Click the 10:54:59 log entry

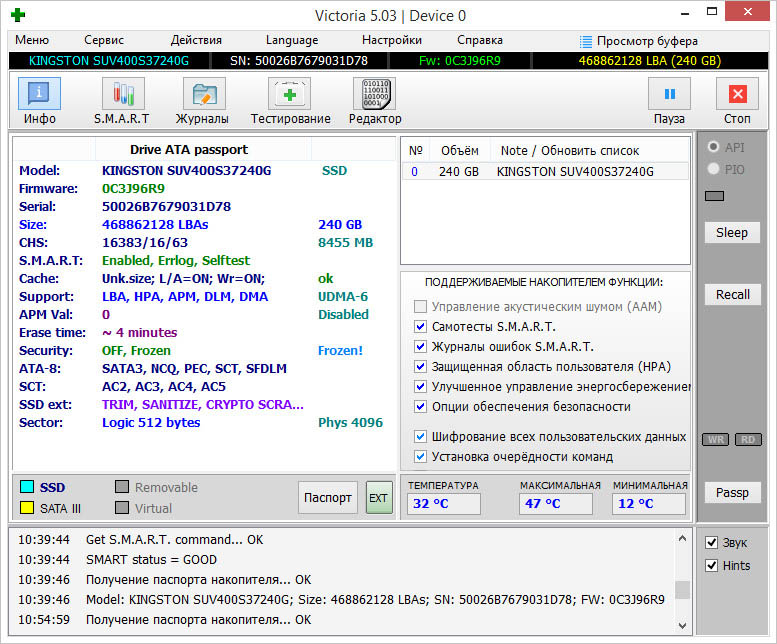(x=165, y=620)
